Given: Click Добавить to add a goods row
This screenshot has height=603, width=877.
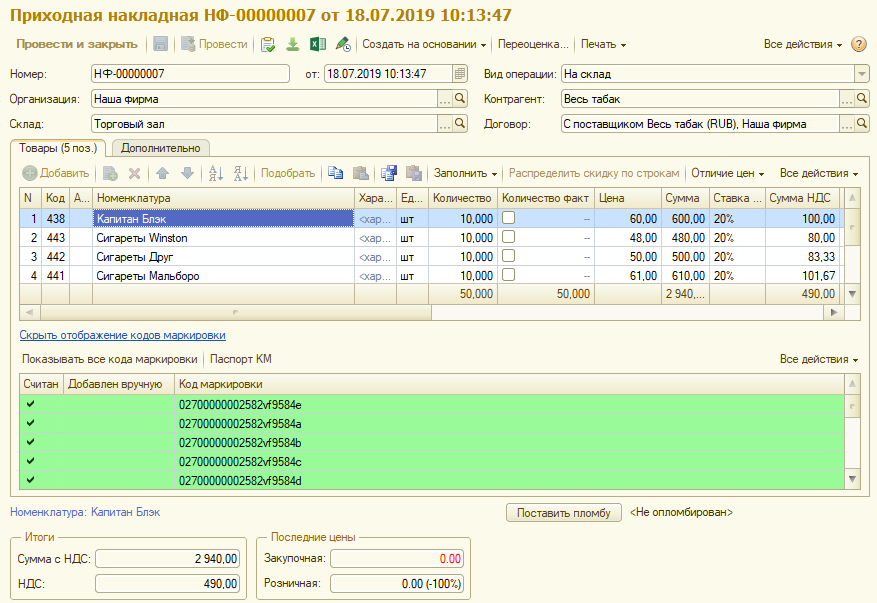Looking at the screenshot, I should point(55,173).
